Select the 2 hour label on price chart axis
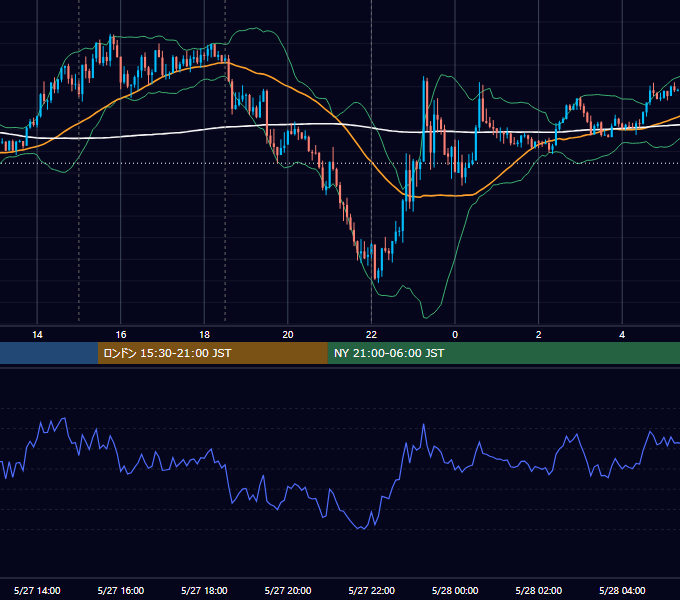Image resolution: width=680 pixels, height=600 pixels. [x=539, y=335]
